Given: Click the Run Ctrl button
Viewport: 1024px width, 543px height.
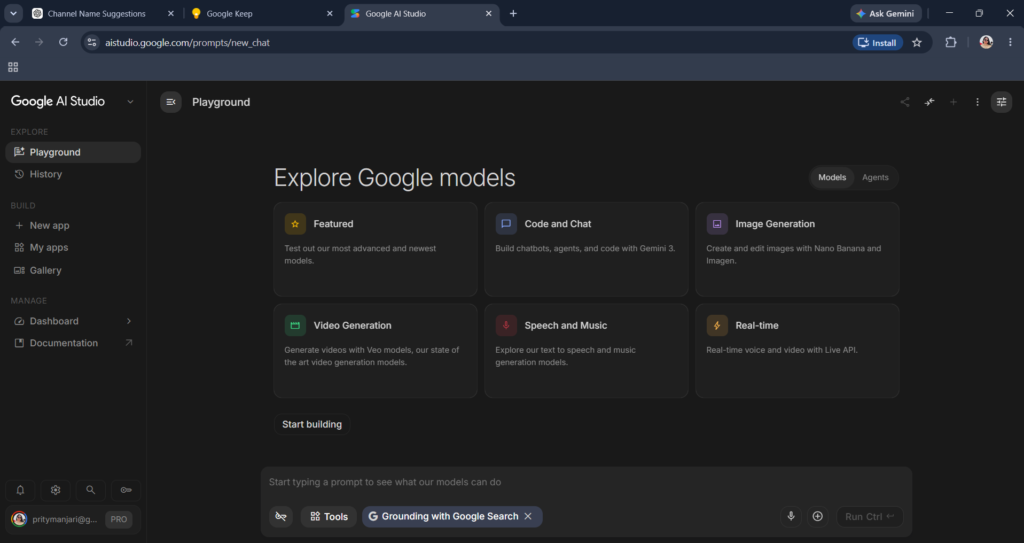Looking at the screenshot, I should click(x=870, y=516).
